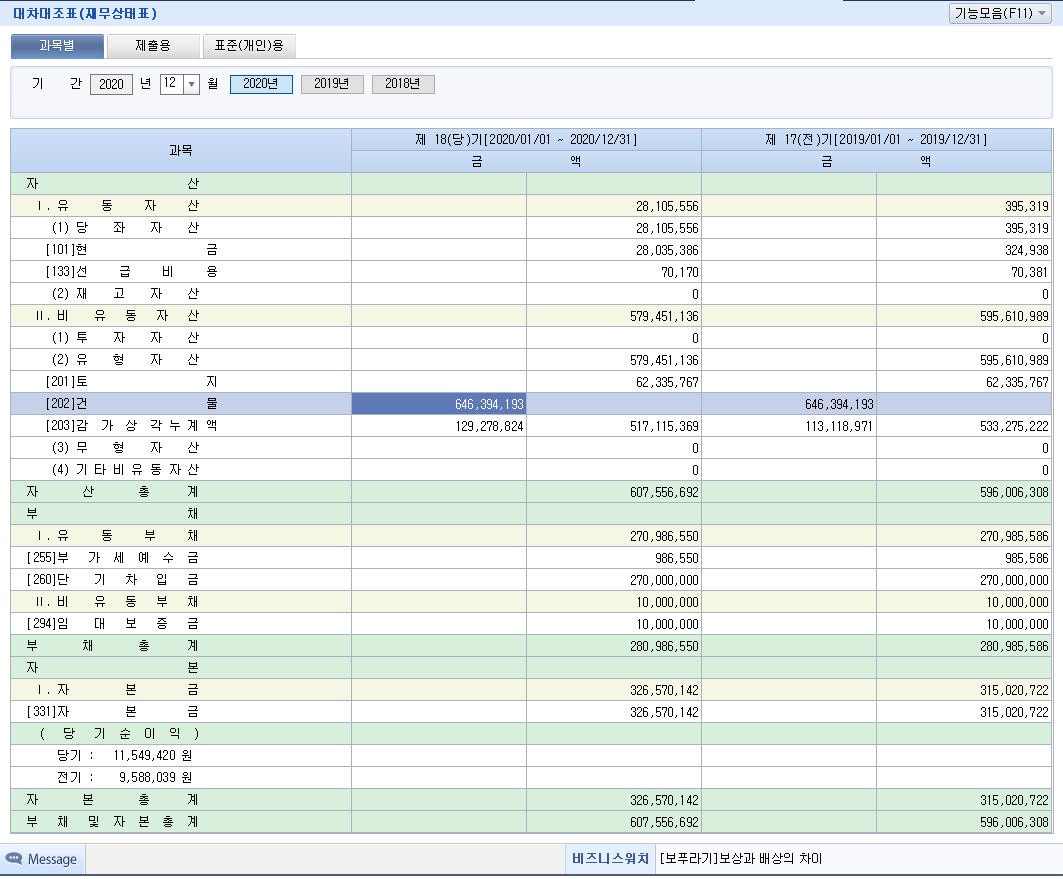This screenshot has width=1063, height=879.
Task: Select the 2019년 period button
Action: coord(332,84)
